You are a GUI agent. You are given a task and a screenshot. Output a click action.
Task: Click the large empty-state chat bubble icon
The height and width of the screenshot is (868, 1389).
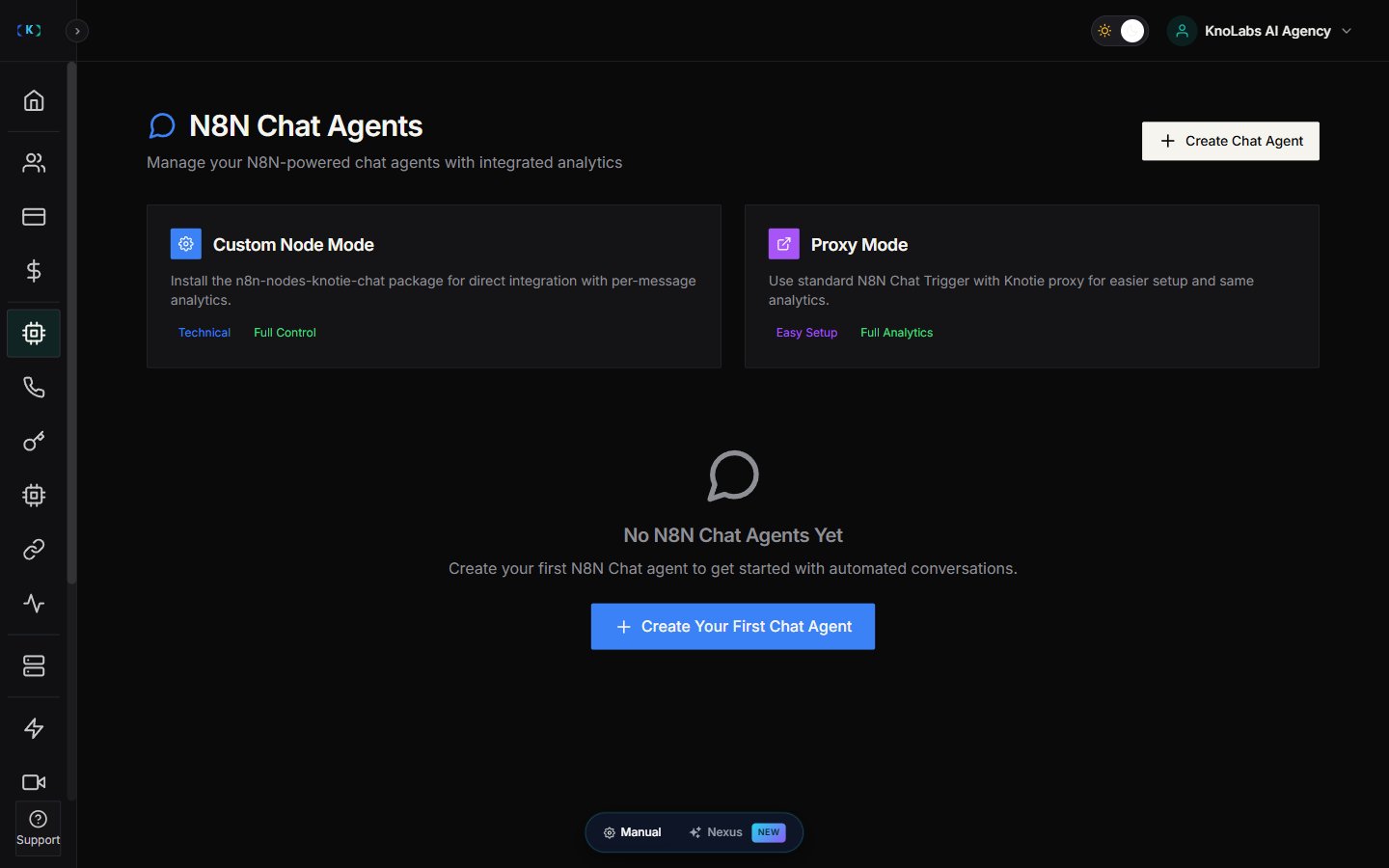pyautogui.click(x=733, y=476)
